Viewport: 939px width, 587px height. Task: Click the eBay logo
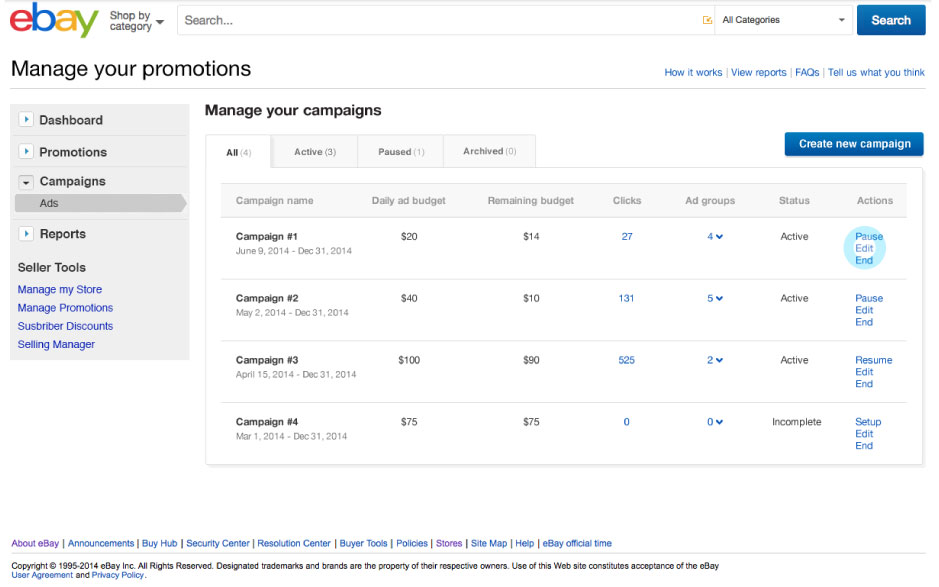coord(54,21)
